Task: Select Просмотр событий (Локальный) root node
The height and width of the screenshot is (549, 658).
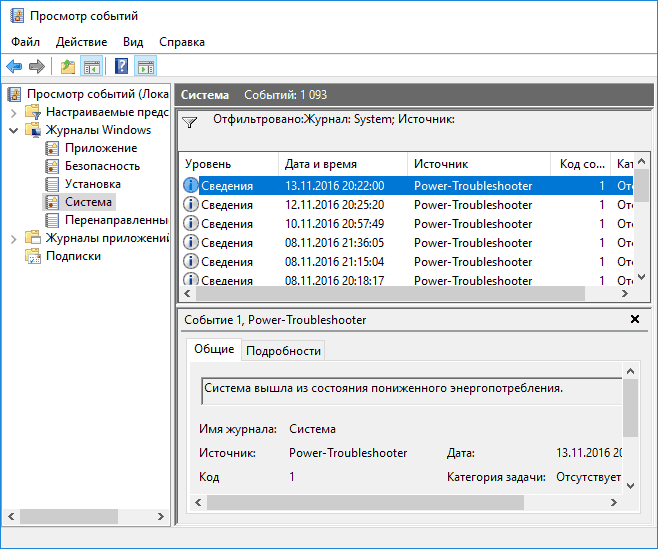Action: (98, 94)
